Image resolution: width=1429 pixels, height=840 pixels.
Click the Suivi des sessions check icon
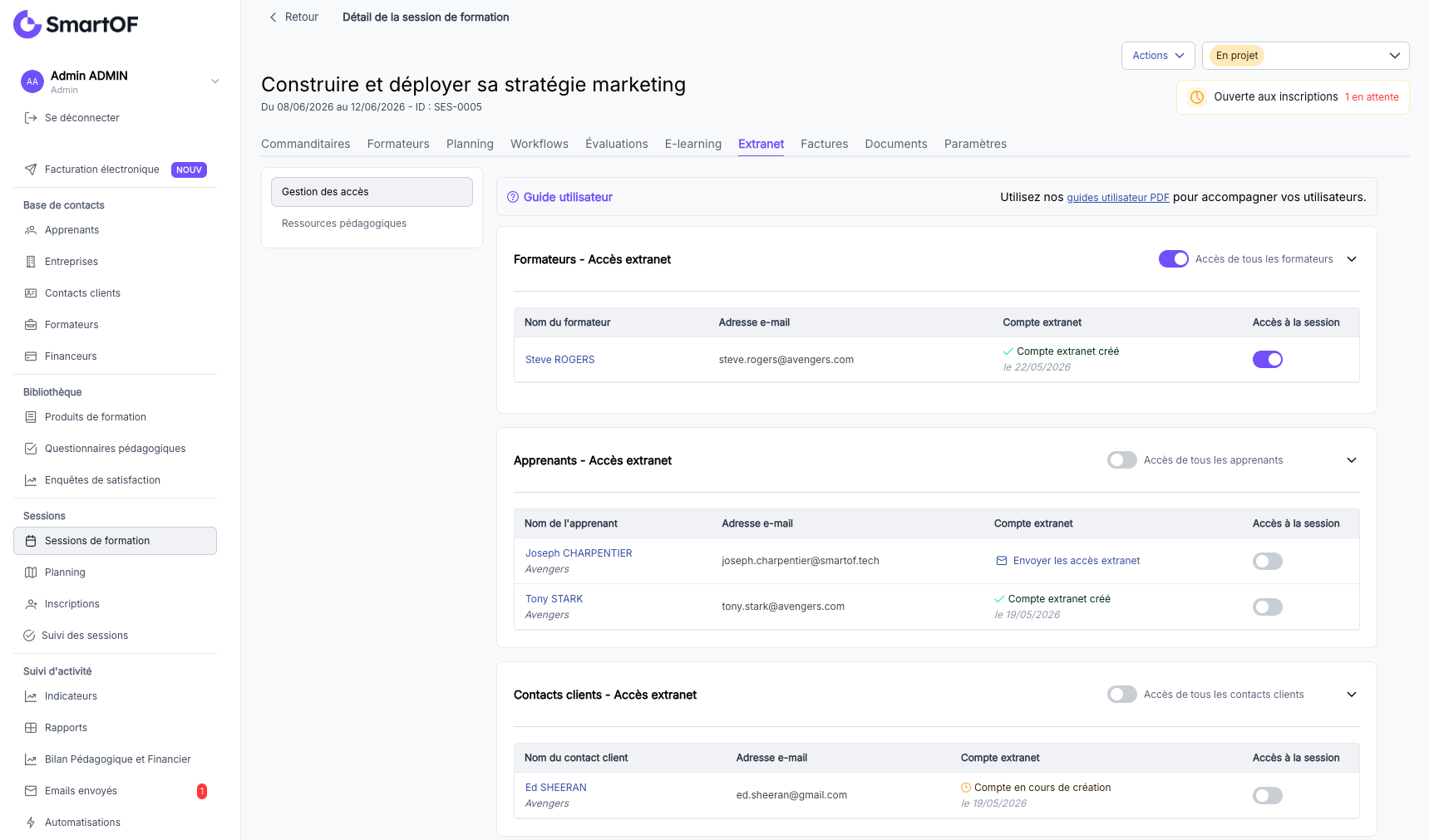tap(29, 636)
